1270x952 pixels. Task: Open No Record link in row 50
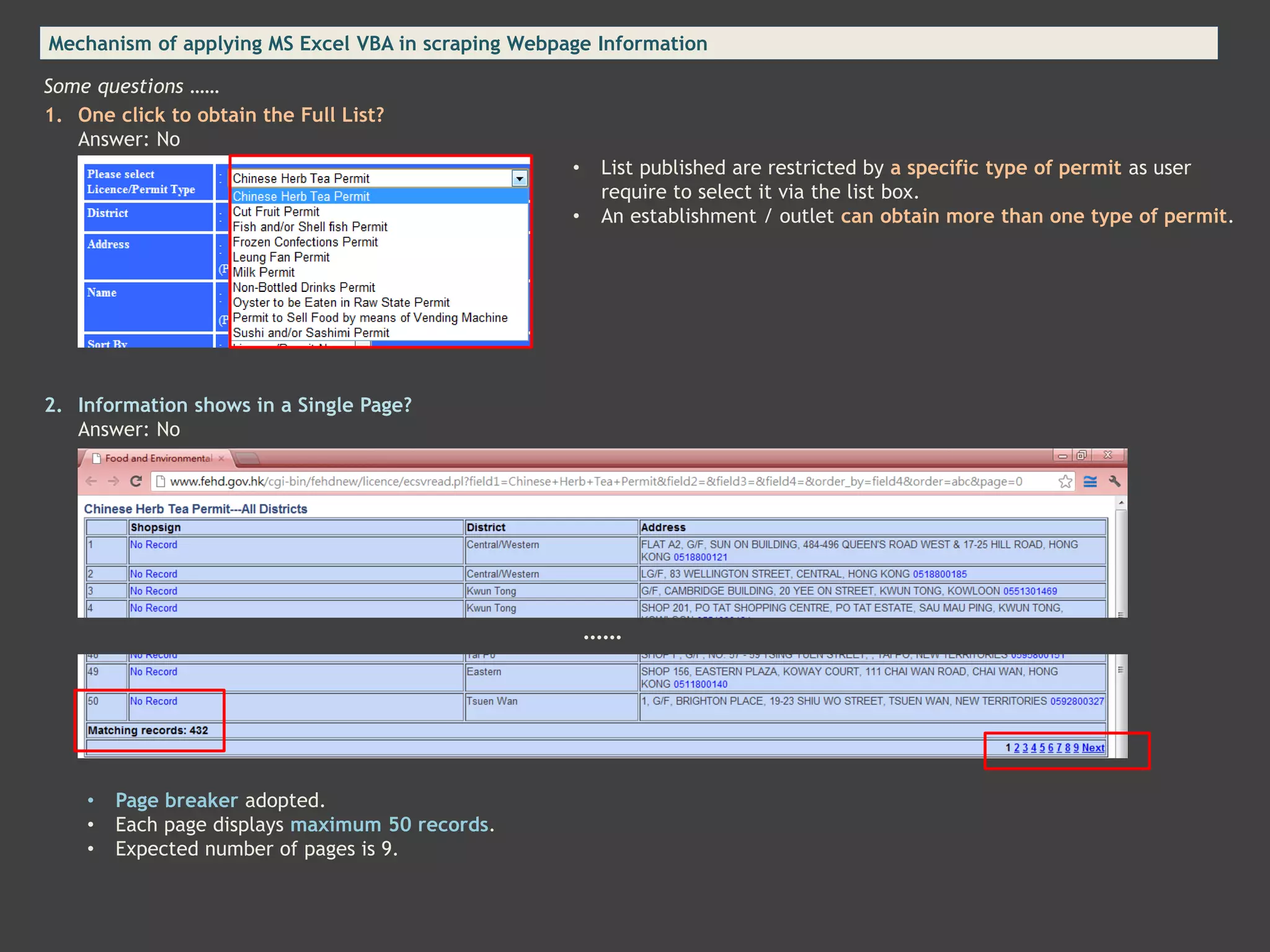[153, 701]
